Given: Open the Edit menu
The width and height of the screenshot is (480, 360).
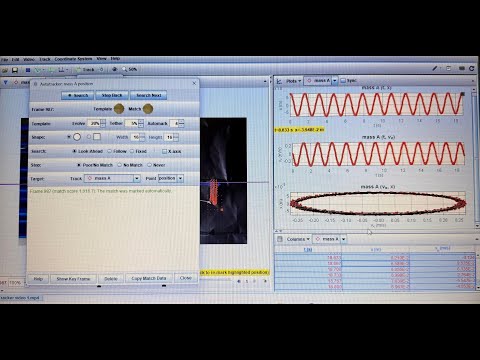Looking at the screenshot, I should 15,60.
